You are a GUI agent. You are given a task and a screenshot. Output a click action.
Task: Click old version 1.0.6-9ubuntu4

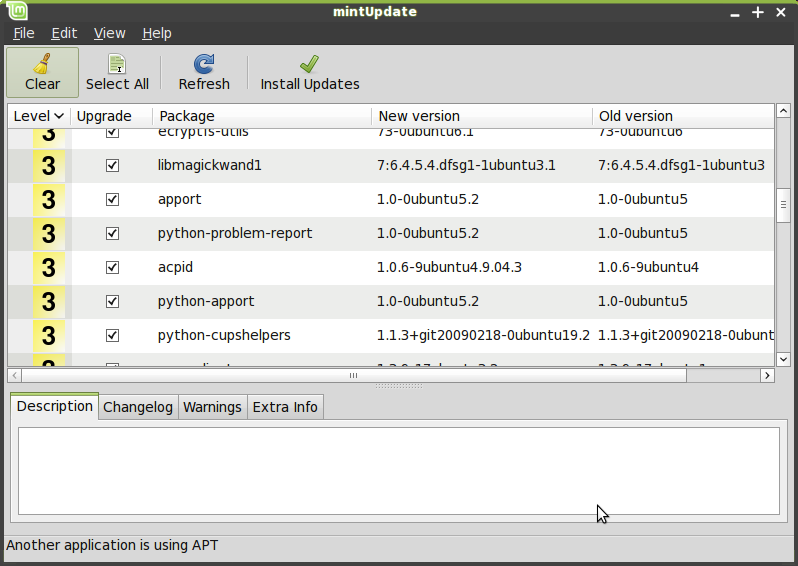(648, 268)
